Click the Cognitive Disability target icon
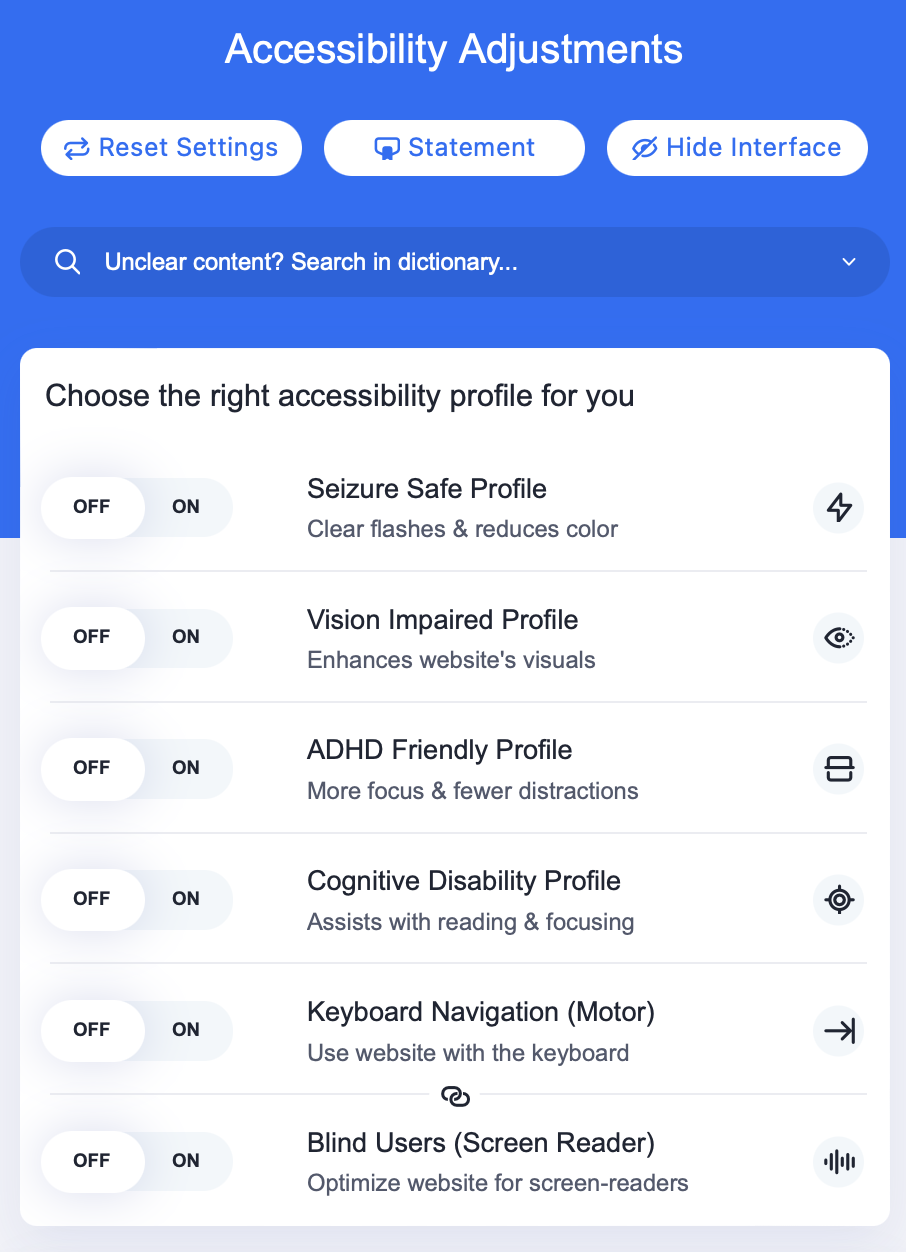This screenshot has width=906, height=1252. 838,900
